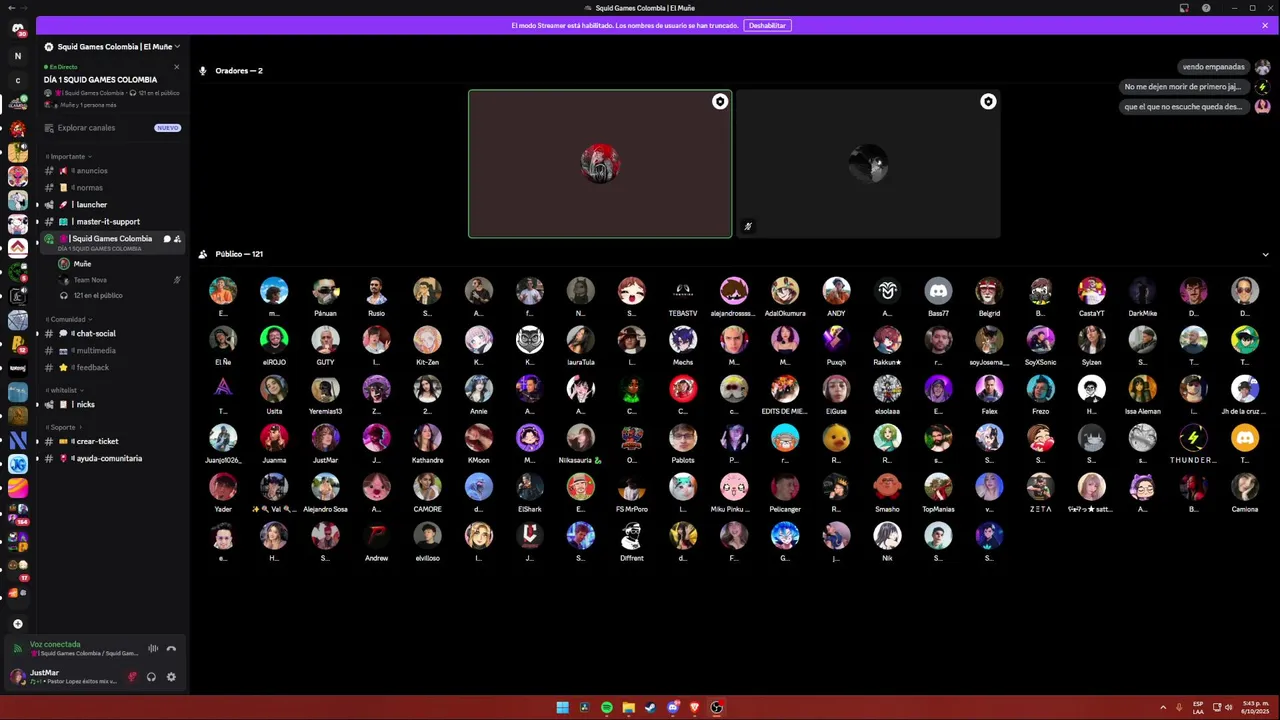Select speaker Muñe in stage channel list
The image size is (1280, 720).
pos(82,264)
